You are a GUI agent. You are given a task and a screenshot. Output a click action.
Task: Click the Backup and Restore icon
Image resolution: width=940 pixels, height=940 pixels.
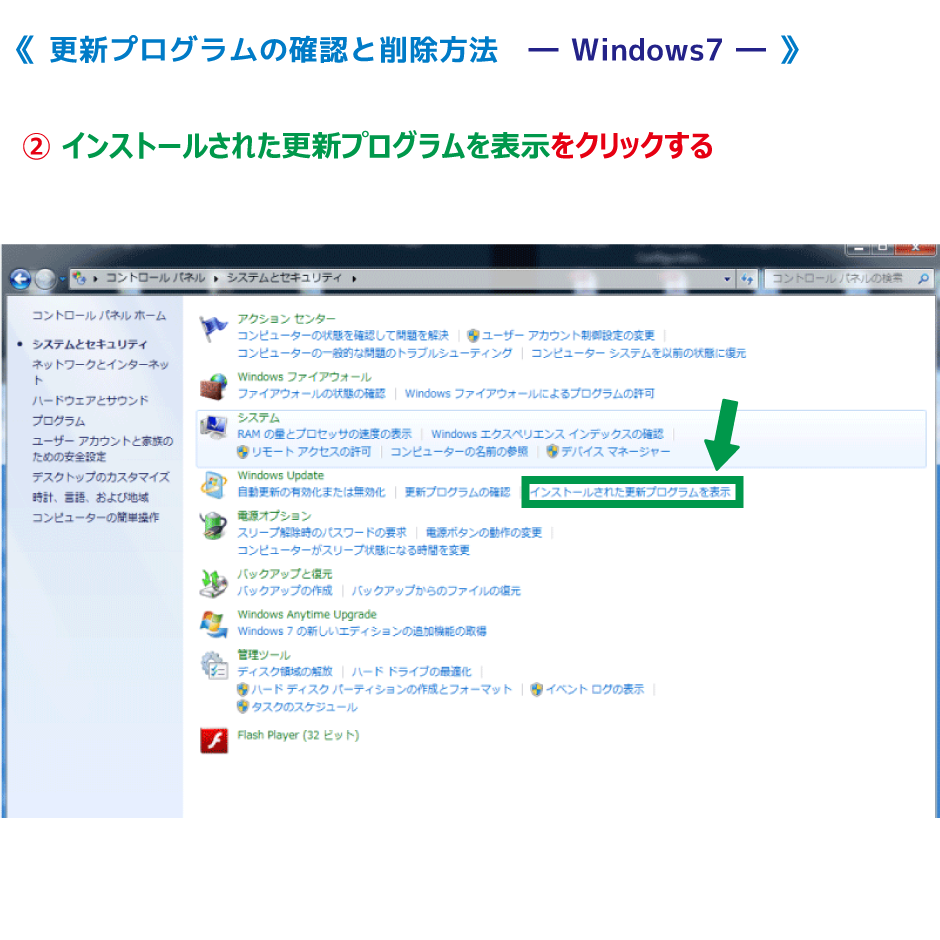pos(213,583)
